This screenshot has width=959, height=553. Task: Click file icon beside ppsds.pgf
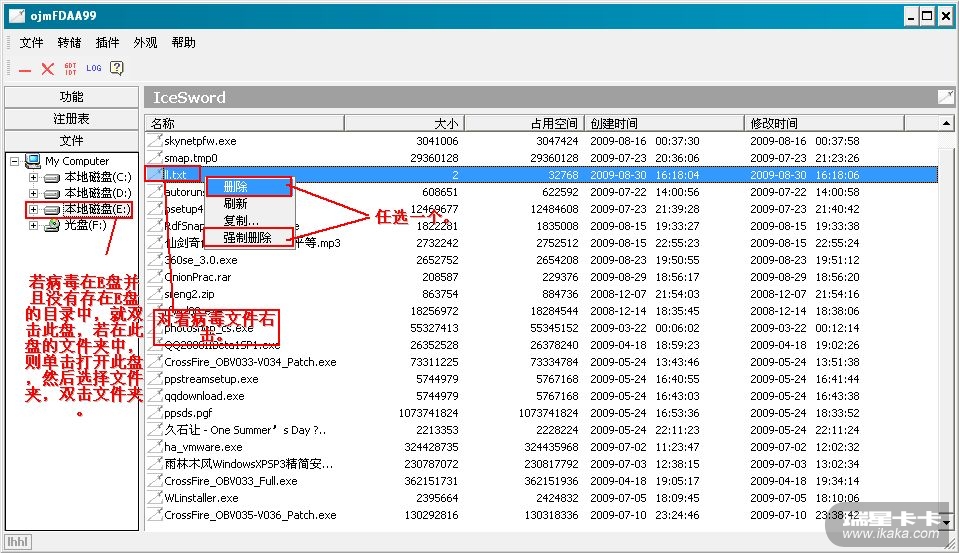[x=155, y=413]
